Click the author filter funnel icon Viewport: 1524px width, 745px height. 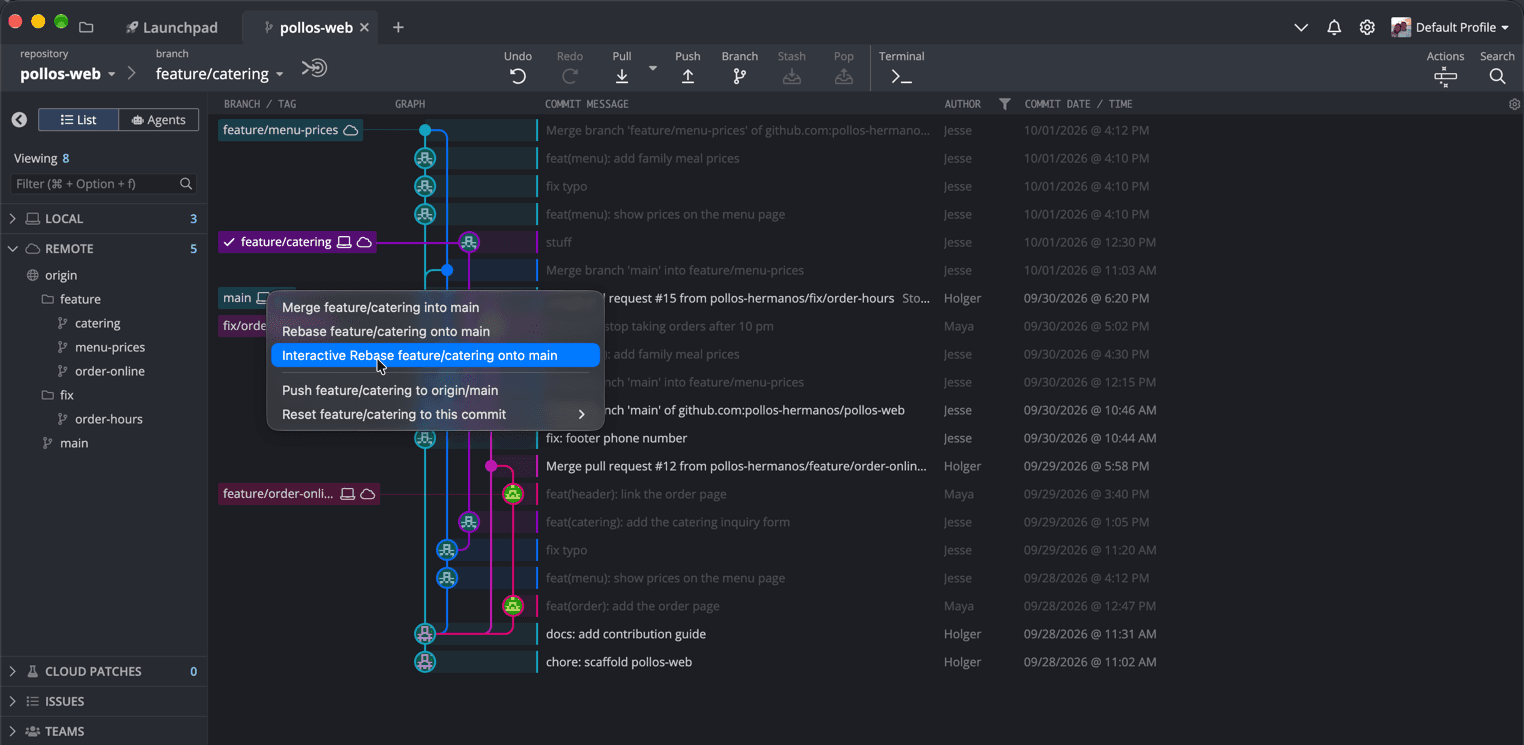[x=1005, y=104]
